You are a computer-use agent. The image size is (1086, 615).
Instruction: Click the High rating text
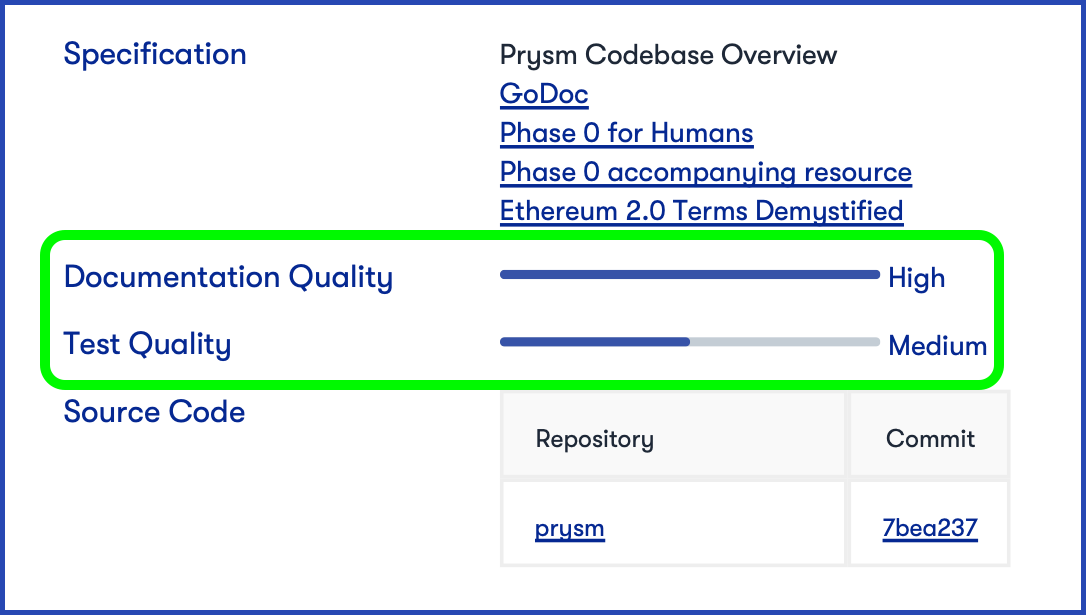tap(916, 278)
